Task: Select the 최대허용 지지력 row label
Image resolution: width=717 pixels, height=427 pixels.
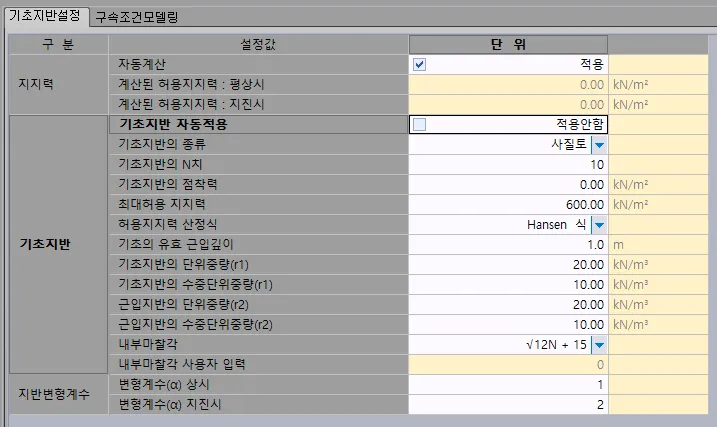Action: [x=258, y=205]
